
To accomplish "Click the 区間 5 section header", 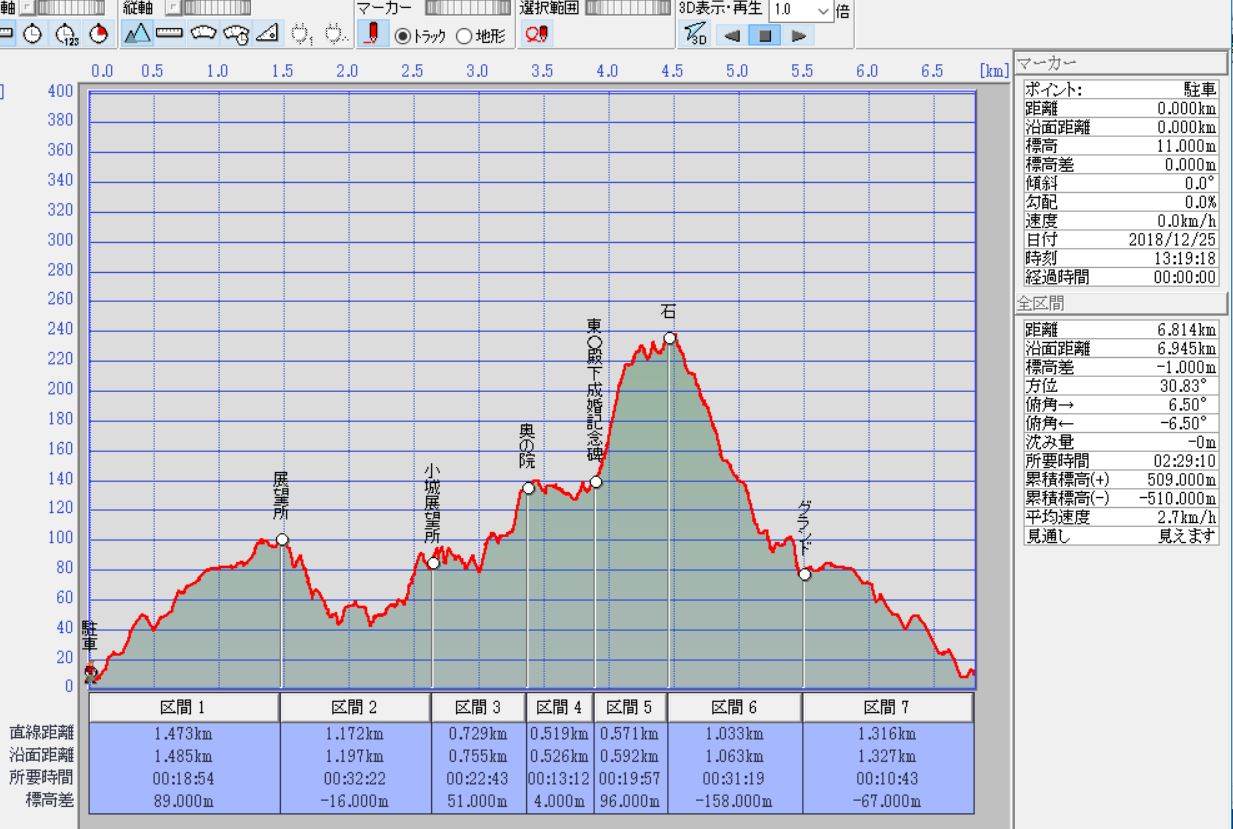I will tap(630, 707).
